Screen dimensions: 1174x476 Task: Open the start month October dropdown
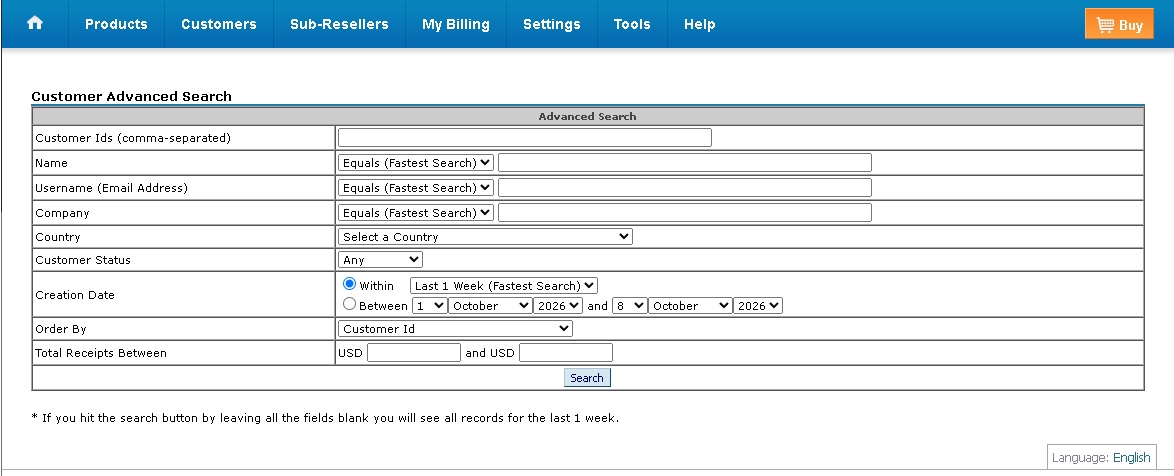coord(490,305)
